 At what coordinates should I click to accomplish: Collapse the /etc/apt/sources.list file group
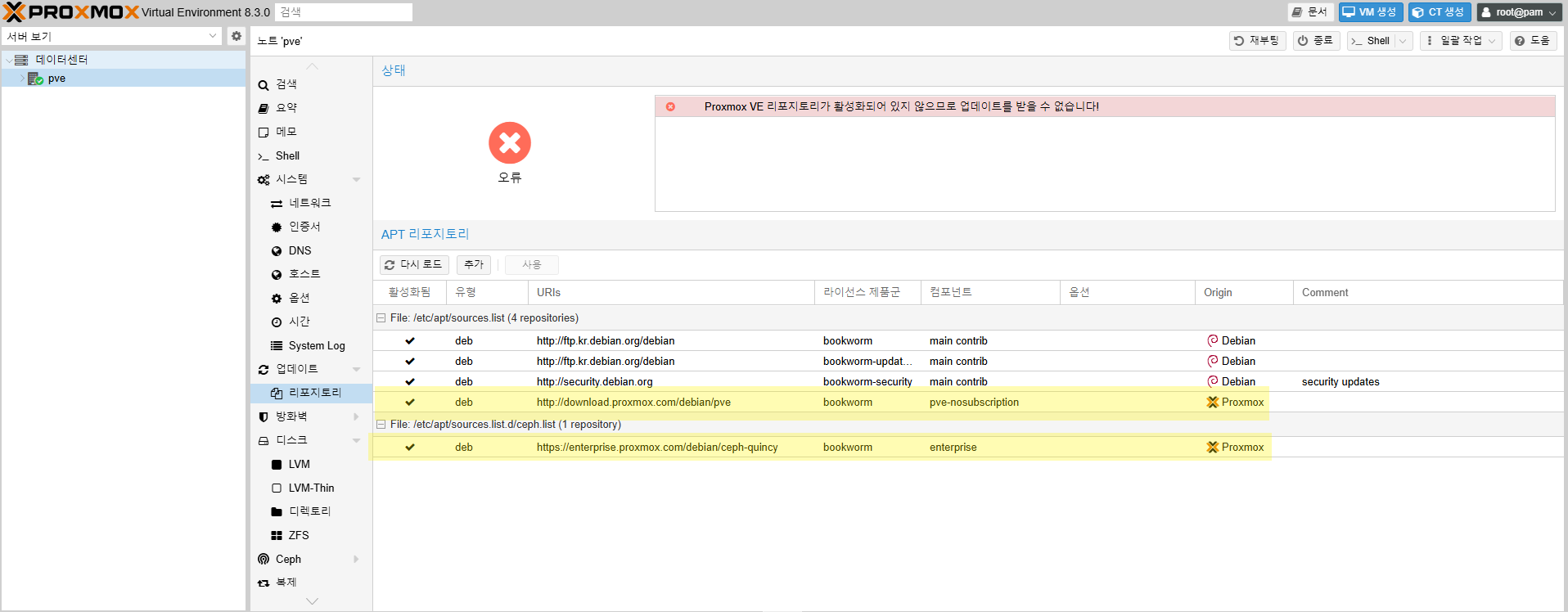(381, 318)
